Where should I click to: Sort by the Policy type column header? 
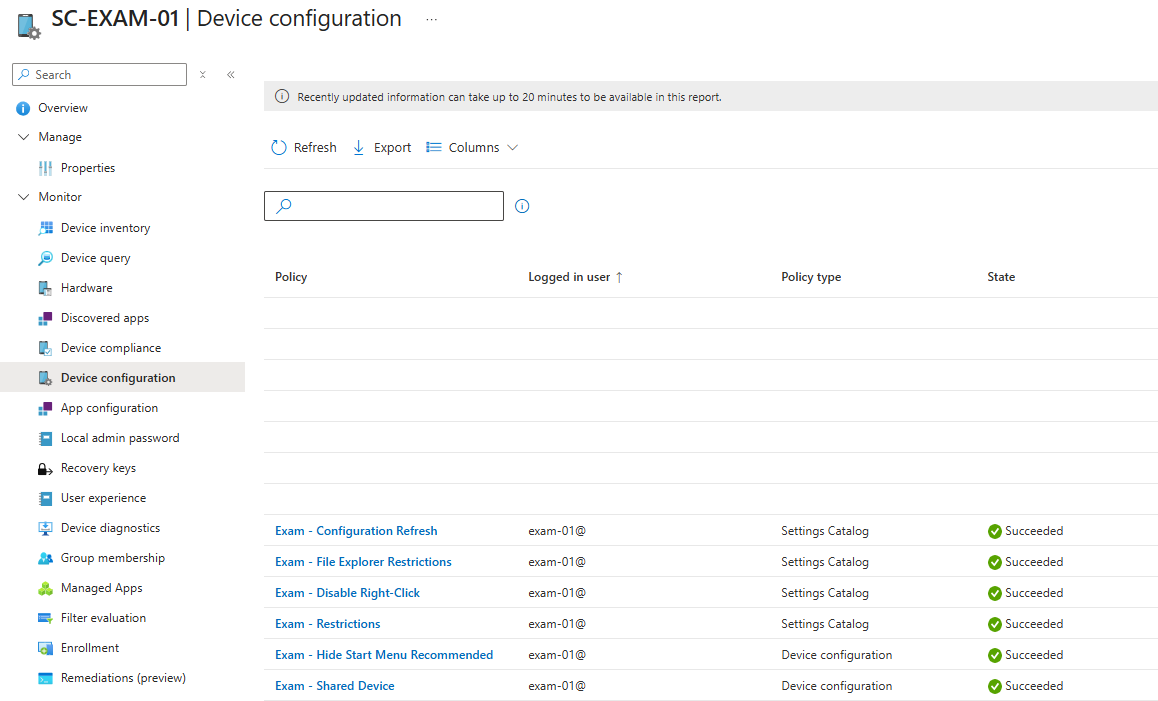811,277
